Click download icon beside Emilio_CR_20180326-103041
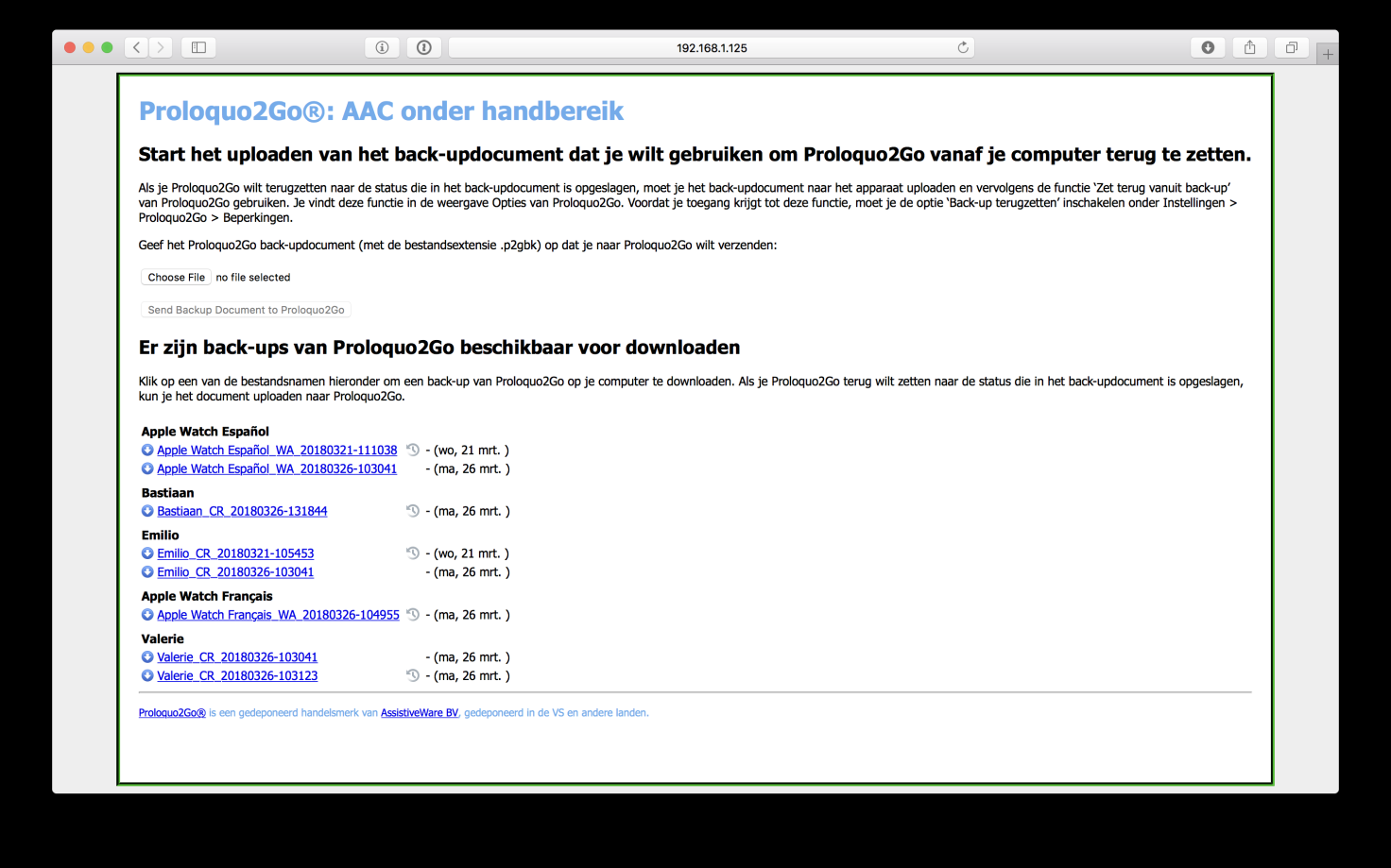Image resolution: width=1391 pixels, height=868 pixels. pos(147,571)
